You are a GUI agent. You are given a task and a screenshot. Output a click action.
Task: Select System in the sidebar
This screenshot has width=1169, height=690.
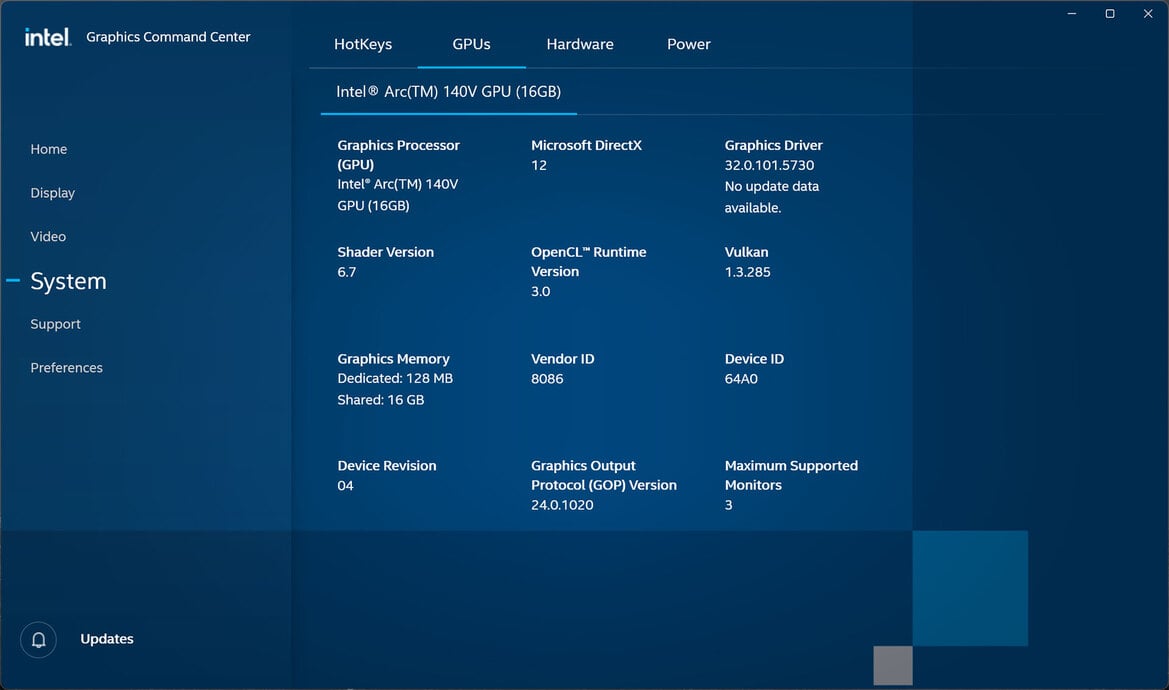(68, 281)
